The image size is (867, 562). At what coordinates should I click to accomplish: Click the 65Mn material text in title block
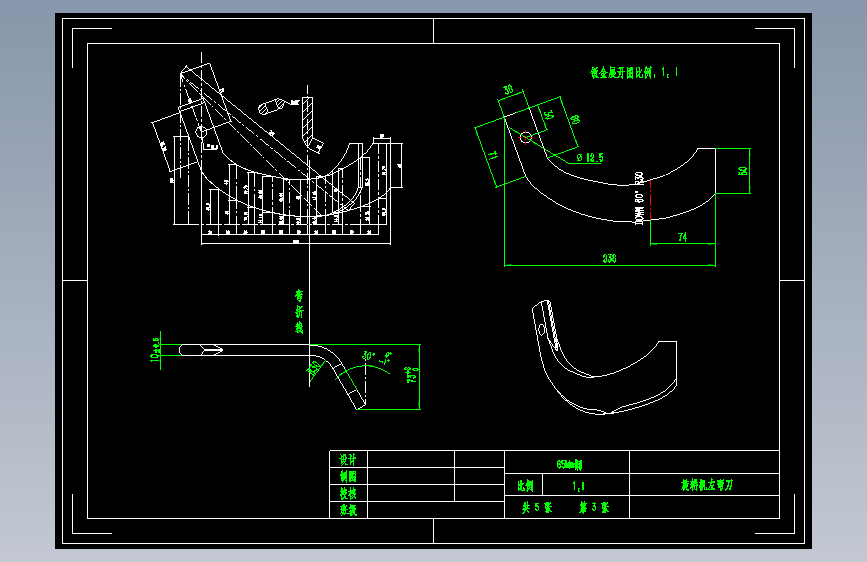pyautogui.click(x=569, y=464)
